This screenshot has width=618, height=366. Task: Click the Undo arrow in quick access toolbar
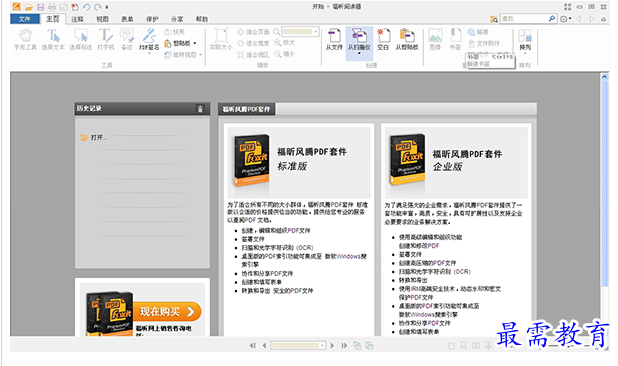[x=86, y=7]
